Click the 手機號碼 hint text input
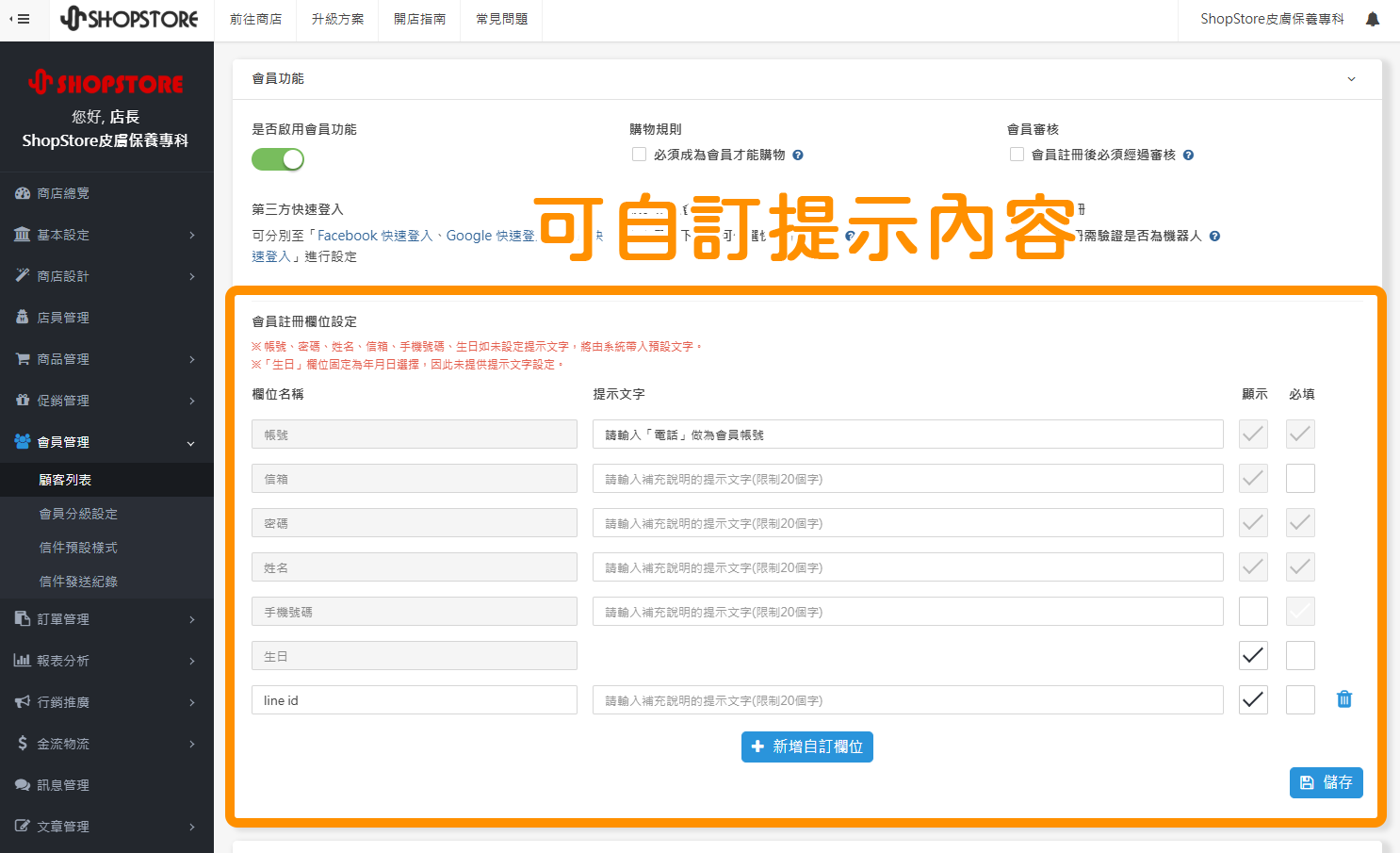This screenshot has width=1400, height=853. (908, 612)
